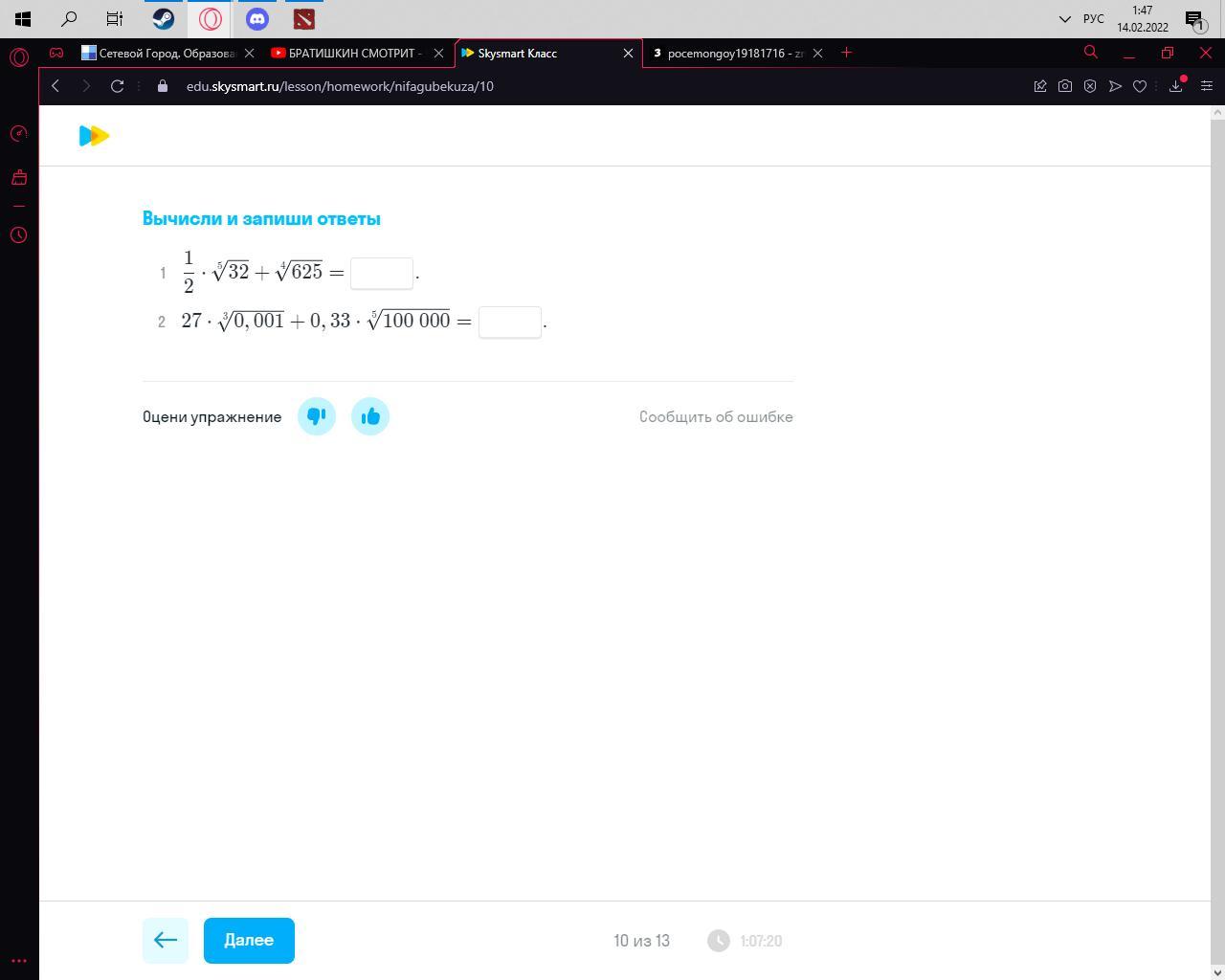Open the sidebar shopping bag icon
The height and width of the screenshot is (980, 1225).
pyautogui.click(x=18, y=177)
